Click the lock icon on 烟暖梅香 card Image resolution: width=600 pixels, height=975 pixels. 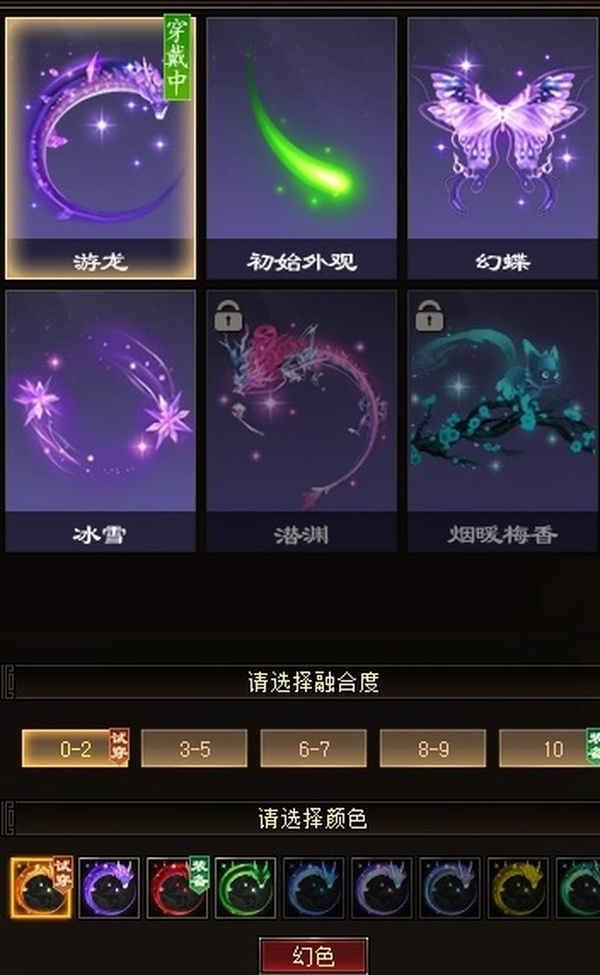[429, 316]
